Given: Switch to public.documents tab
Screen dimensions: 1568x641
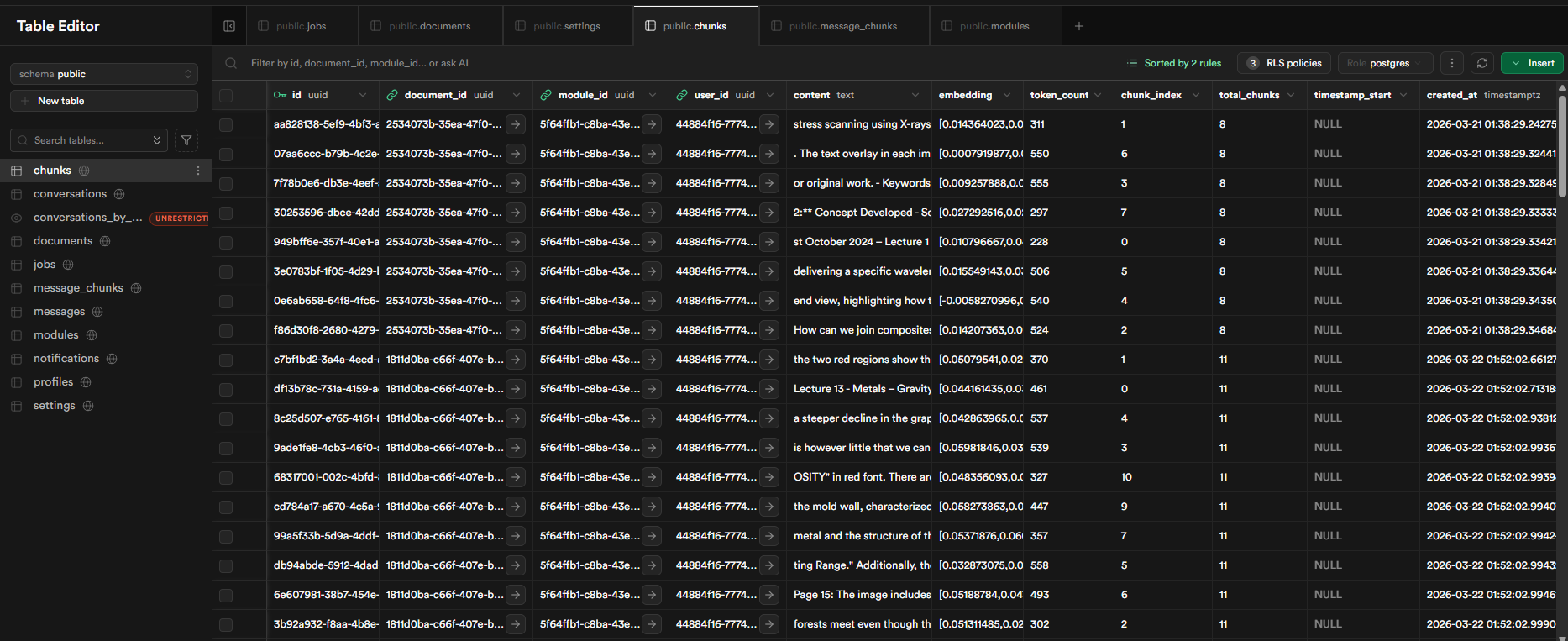Looking at the screenshot, I should coord(430,26).
